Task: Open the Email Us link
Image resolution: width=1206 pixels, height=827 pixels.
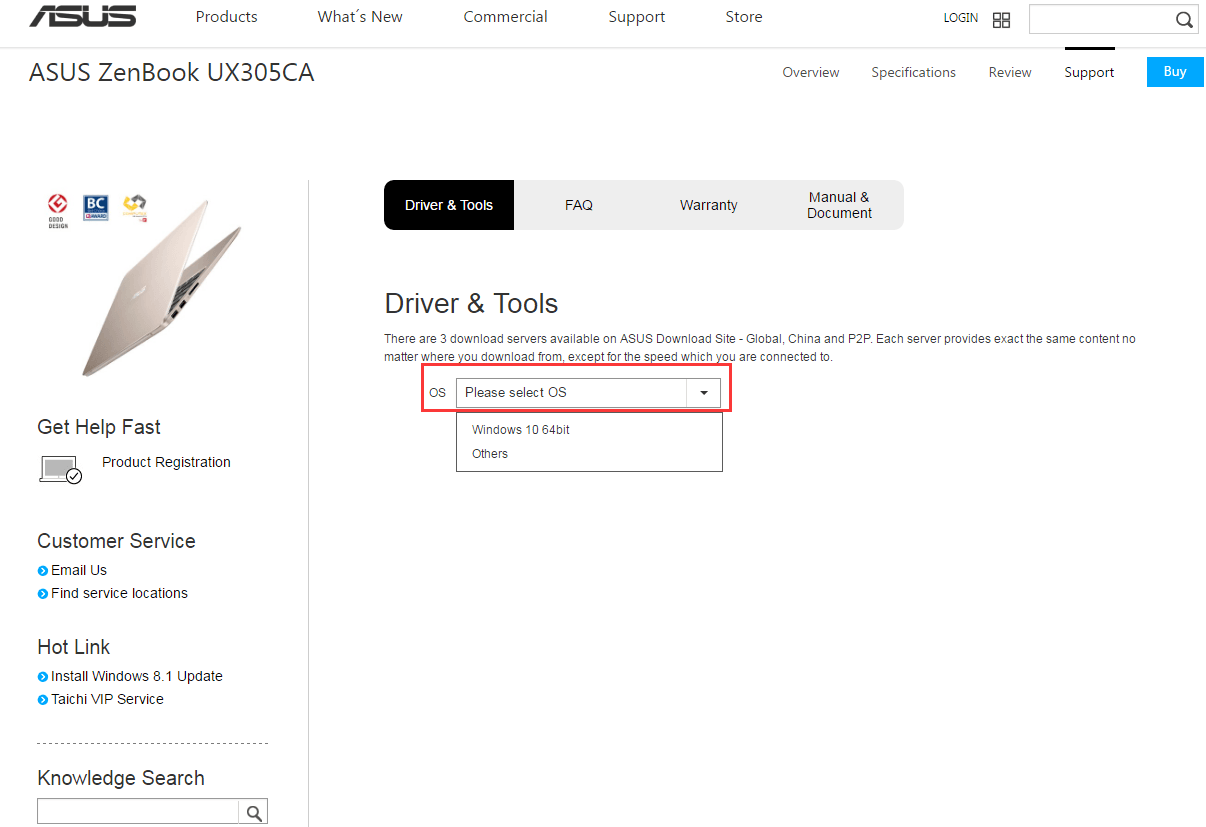Action: 79,570
